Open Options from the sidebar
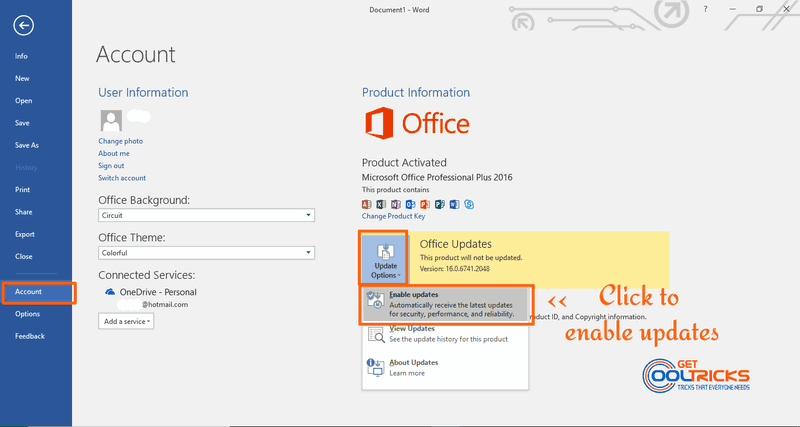This screenshot has width=800, height=427. tap(27, 314)
